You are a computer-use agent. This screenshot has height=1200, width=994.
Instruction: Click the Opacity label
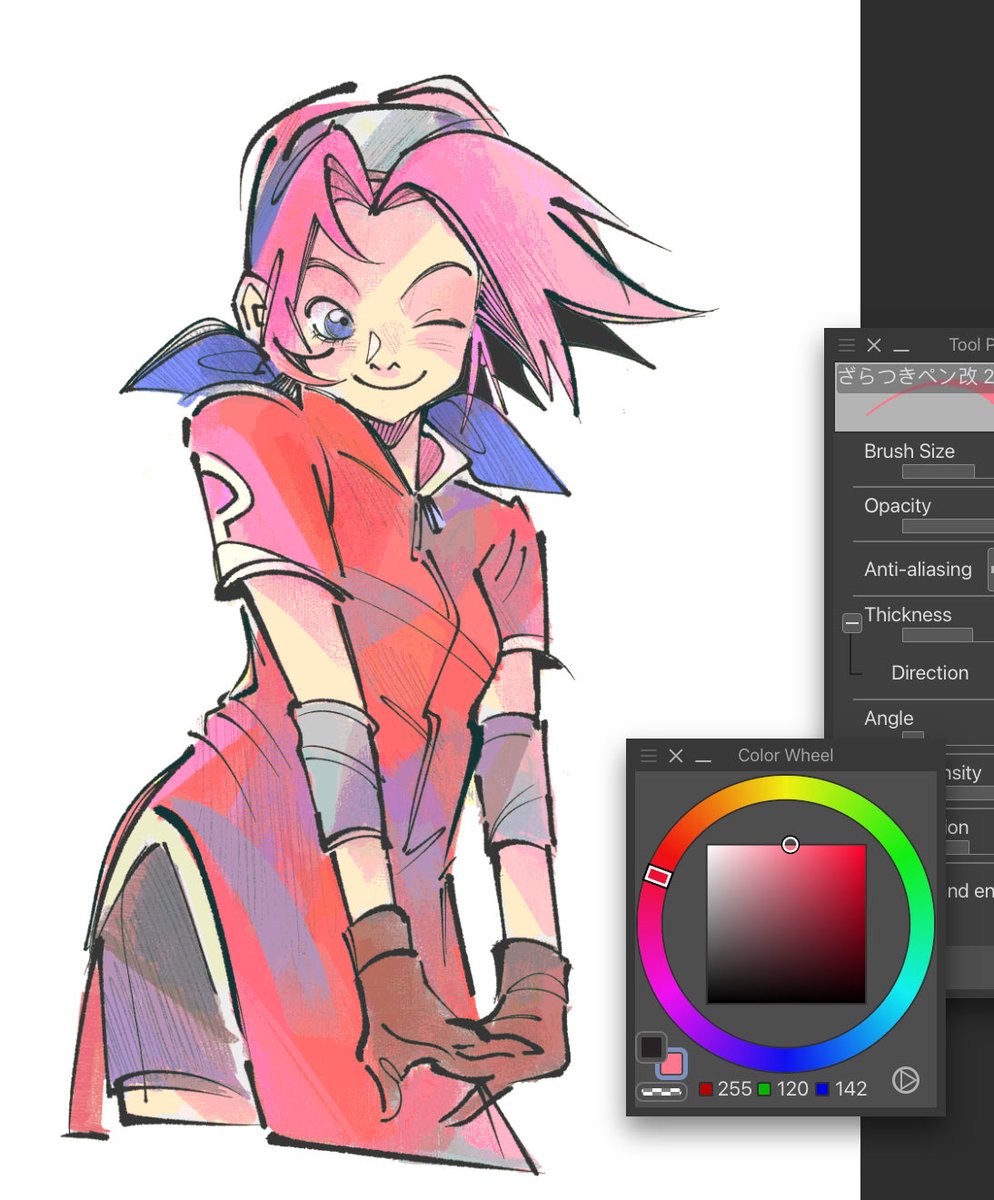click(897, 506)
